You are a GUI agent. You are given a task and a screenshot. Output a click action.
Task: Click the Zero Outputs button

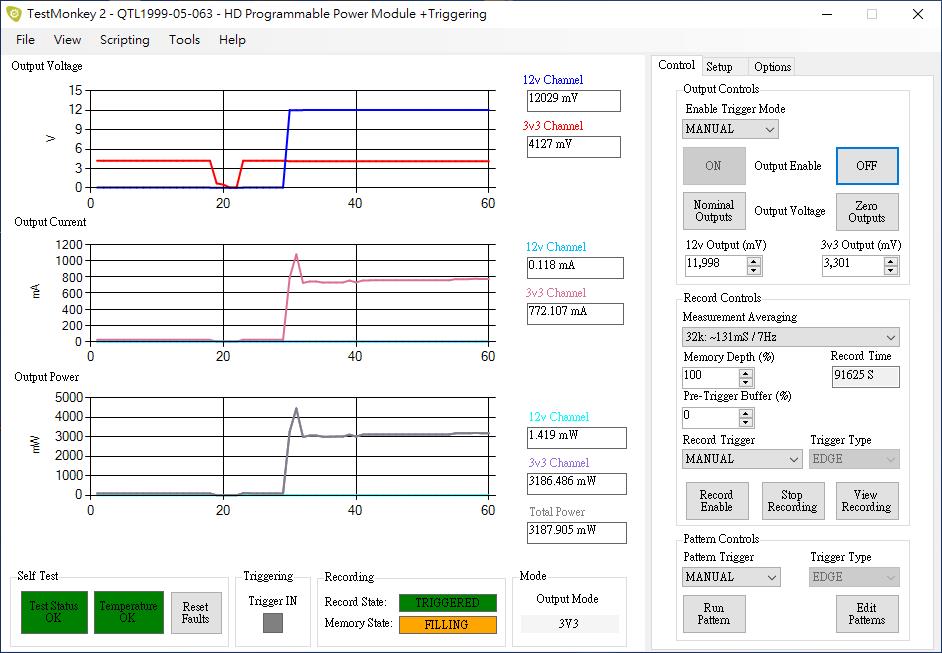point(867,211)
